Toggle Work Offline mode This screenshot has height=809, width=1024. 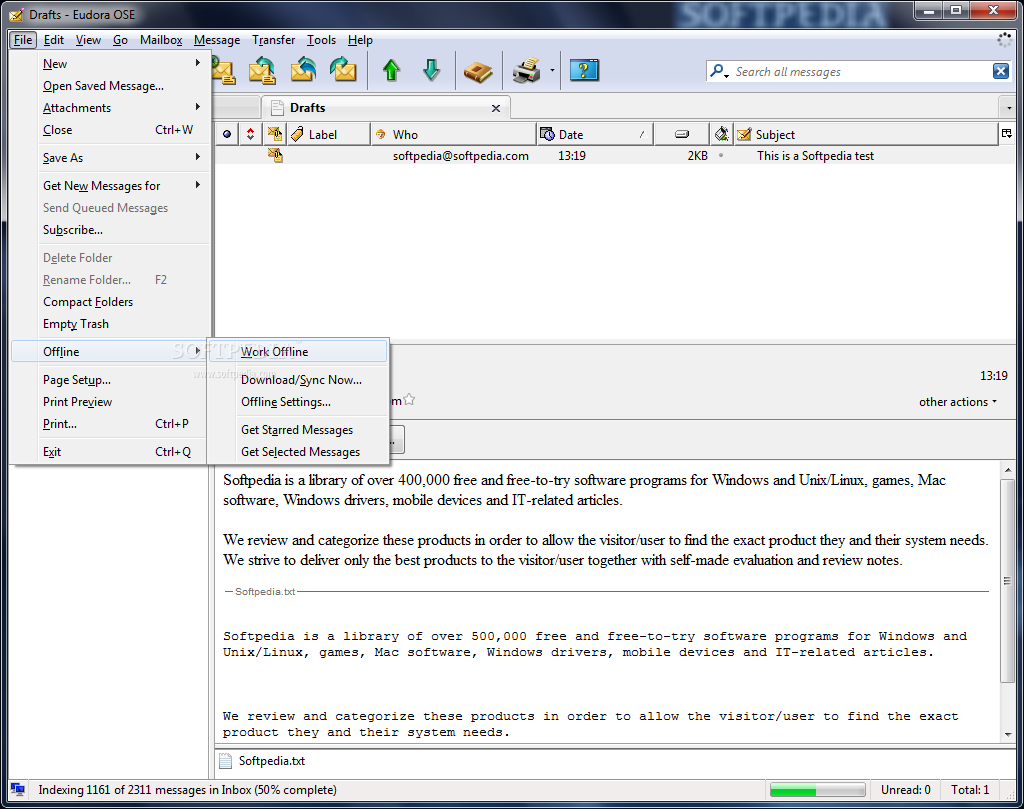298,352
